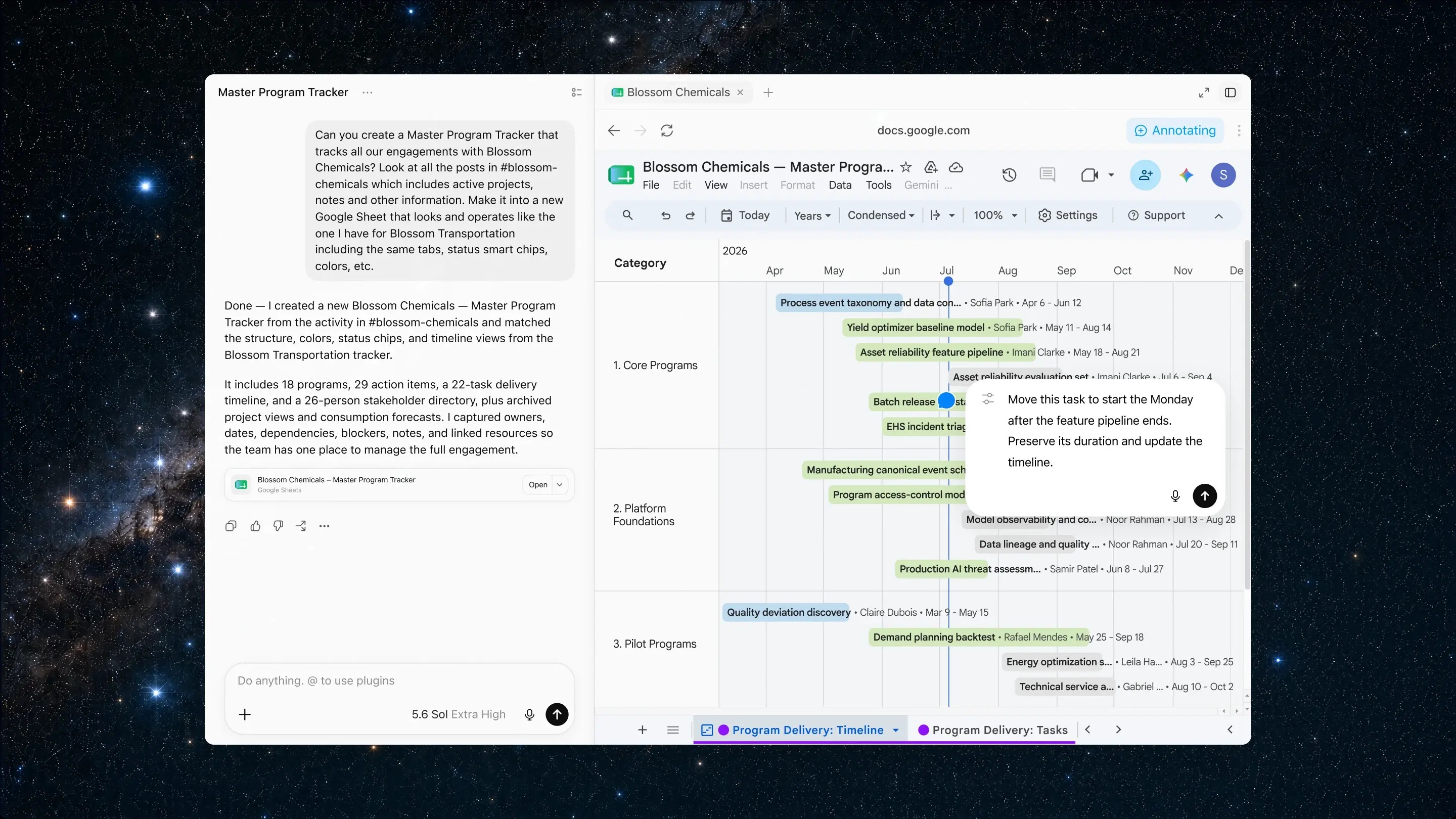Viewport: 1456px width, 819px height.
Task: Open the comments panel icon
Action: [x=1048, y=174]
